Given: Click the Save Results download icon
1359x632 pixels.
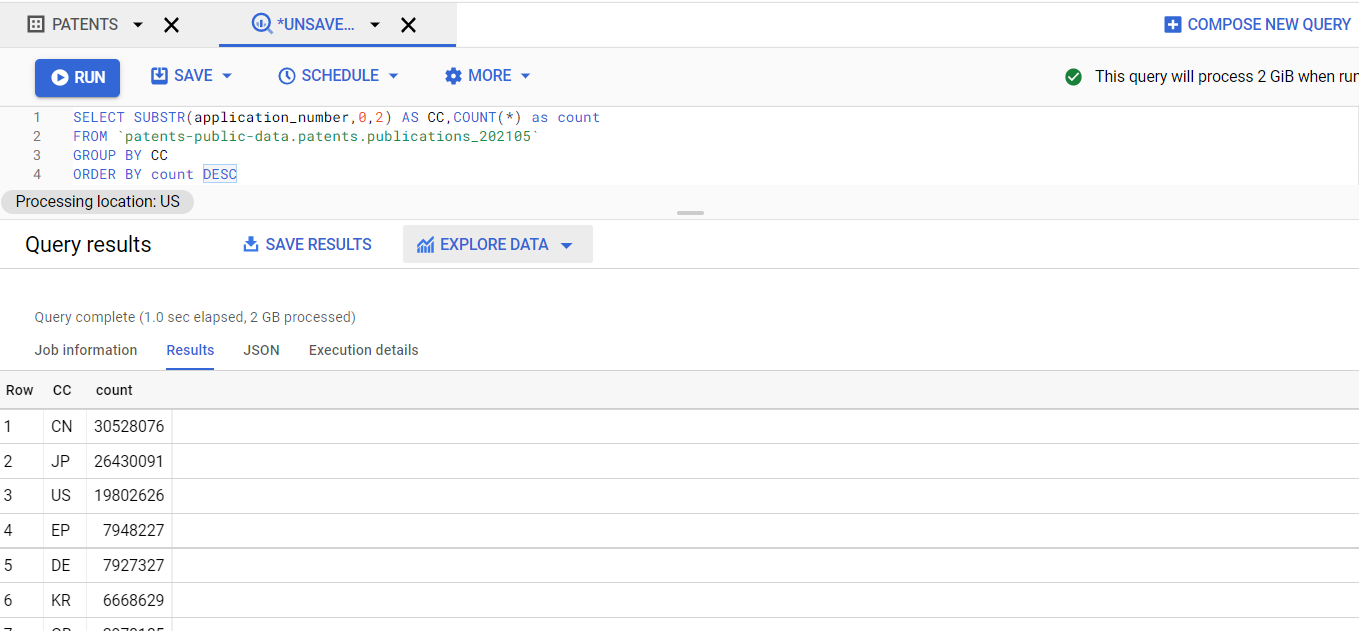Looking at the screenshot, I should [250, 244].
